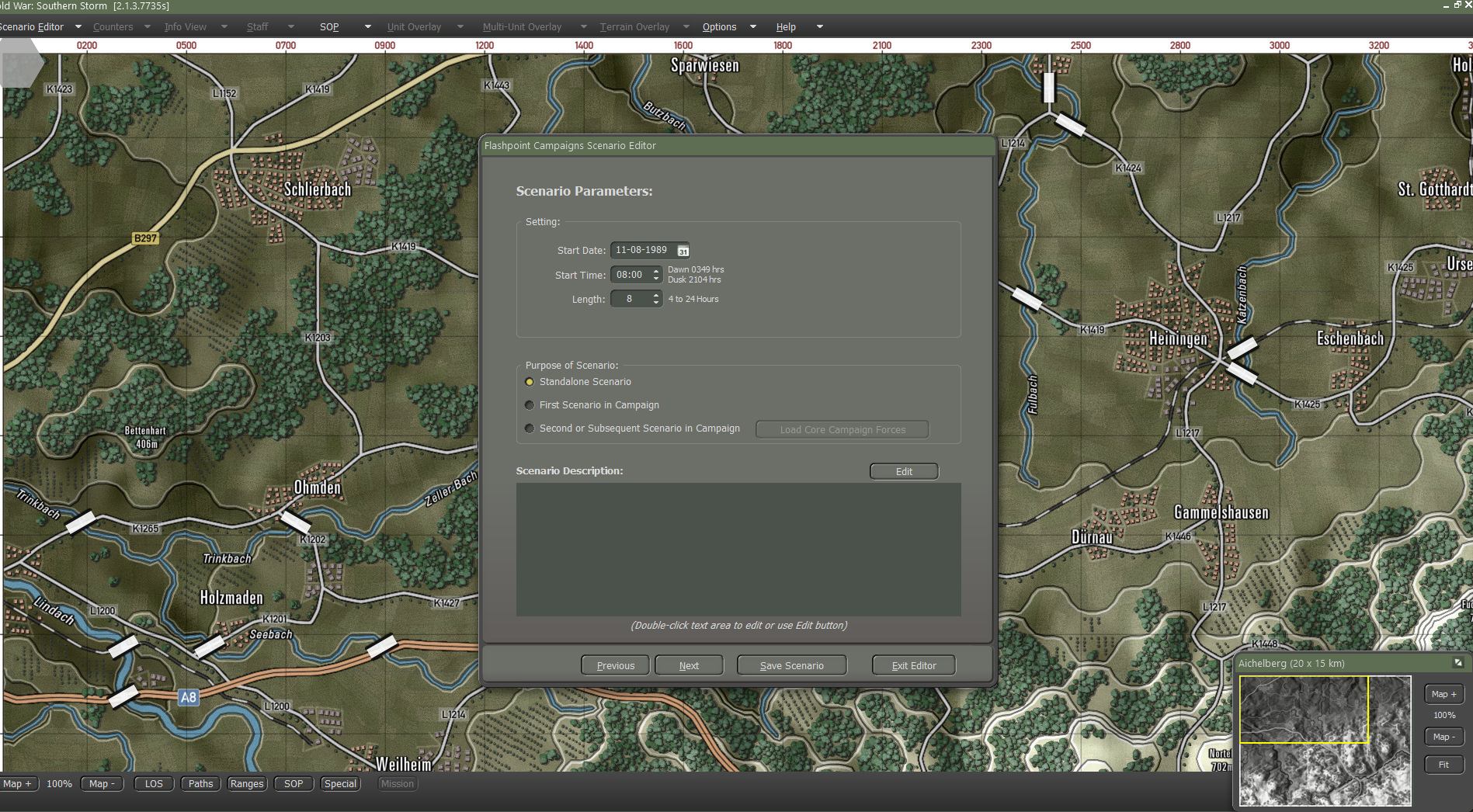
Task: Click the Previous button in dialog
Action: coord(616,665)
